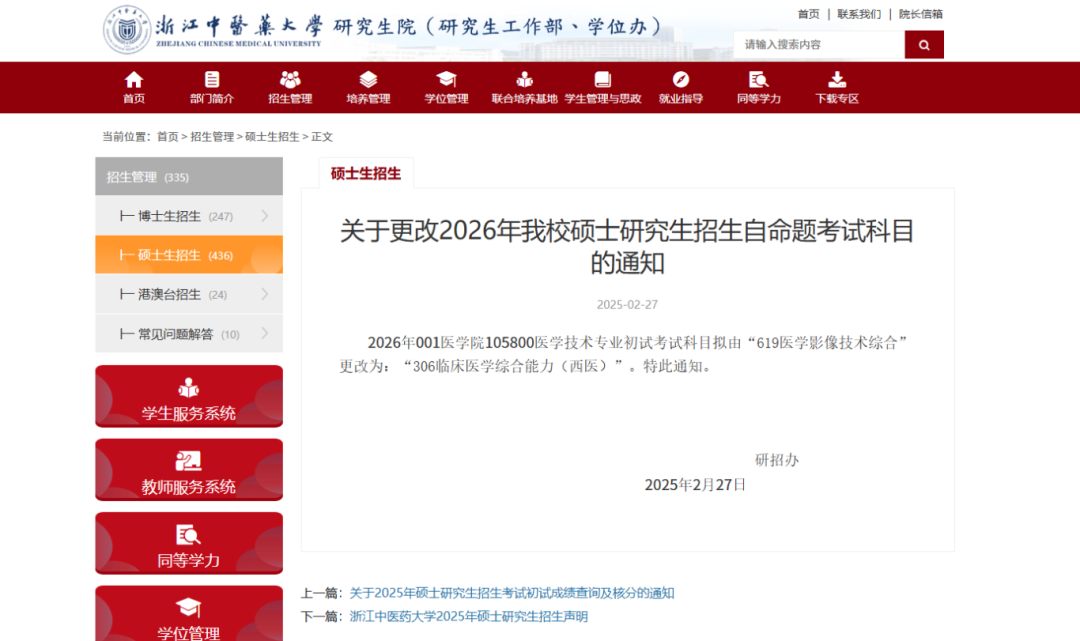Open the 部门简介 navigation label
Image resolution: width=1080 pixels, height=641 pixels.
pos(212,98)
